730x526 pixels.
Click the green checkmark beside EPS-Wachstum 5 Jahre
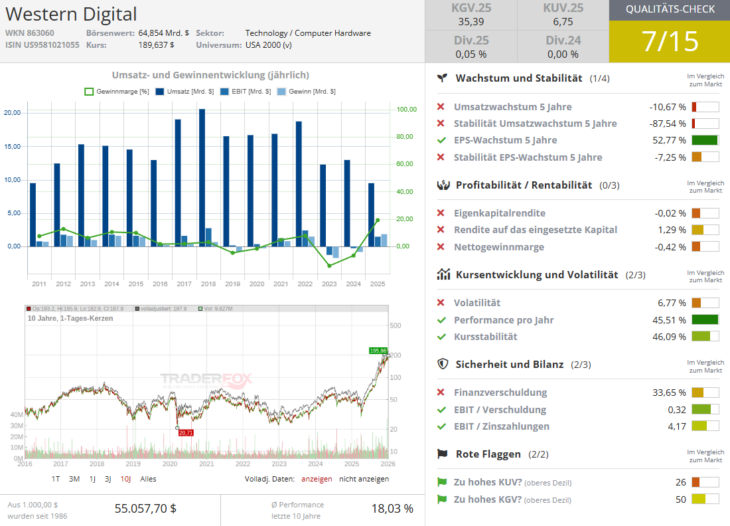tap(442, 140)
